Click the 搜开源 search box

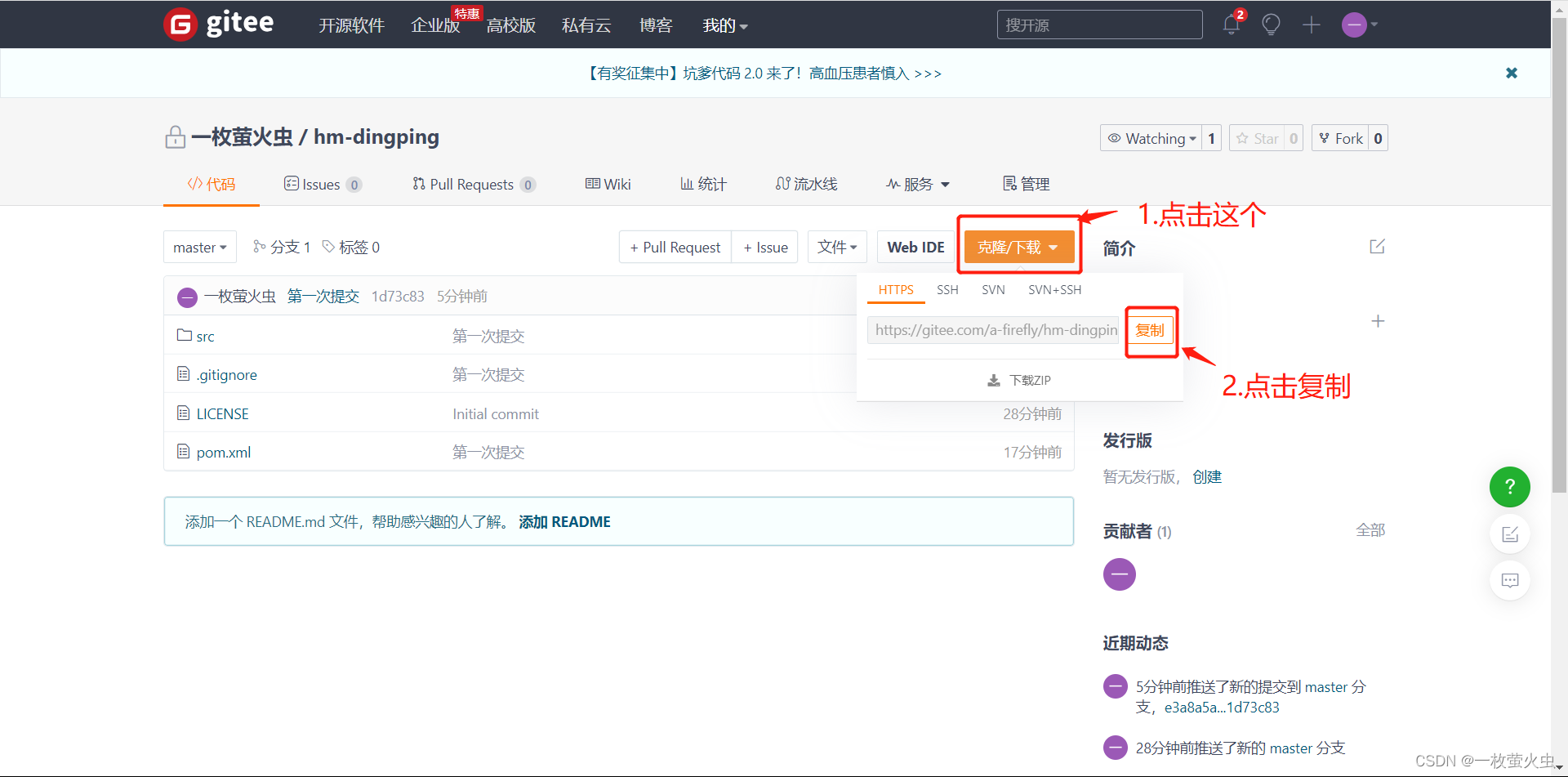tap(1099, 25)
